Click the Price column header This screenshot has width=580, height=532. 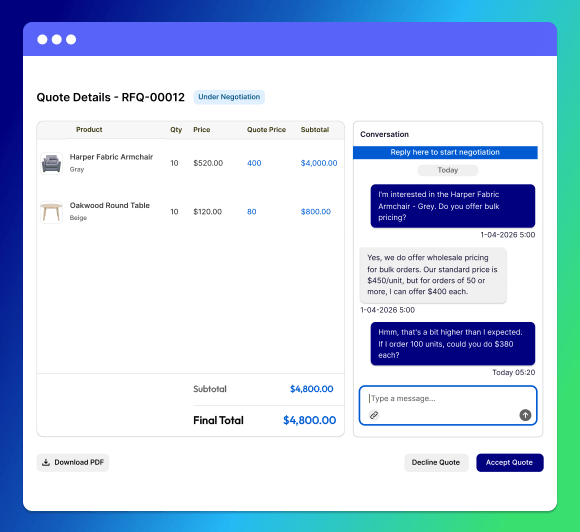pyautogui.click(x=202, y=129)
